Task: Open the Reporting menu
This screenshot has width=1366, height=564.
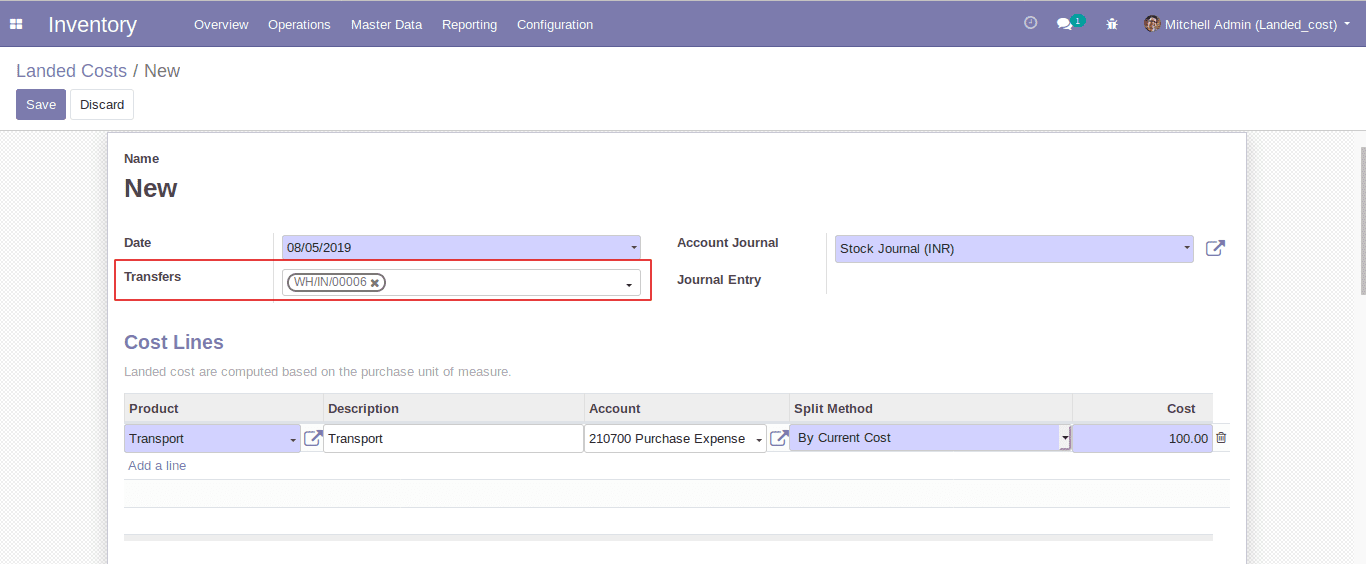Action: point(469,24)
